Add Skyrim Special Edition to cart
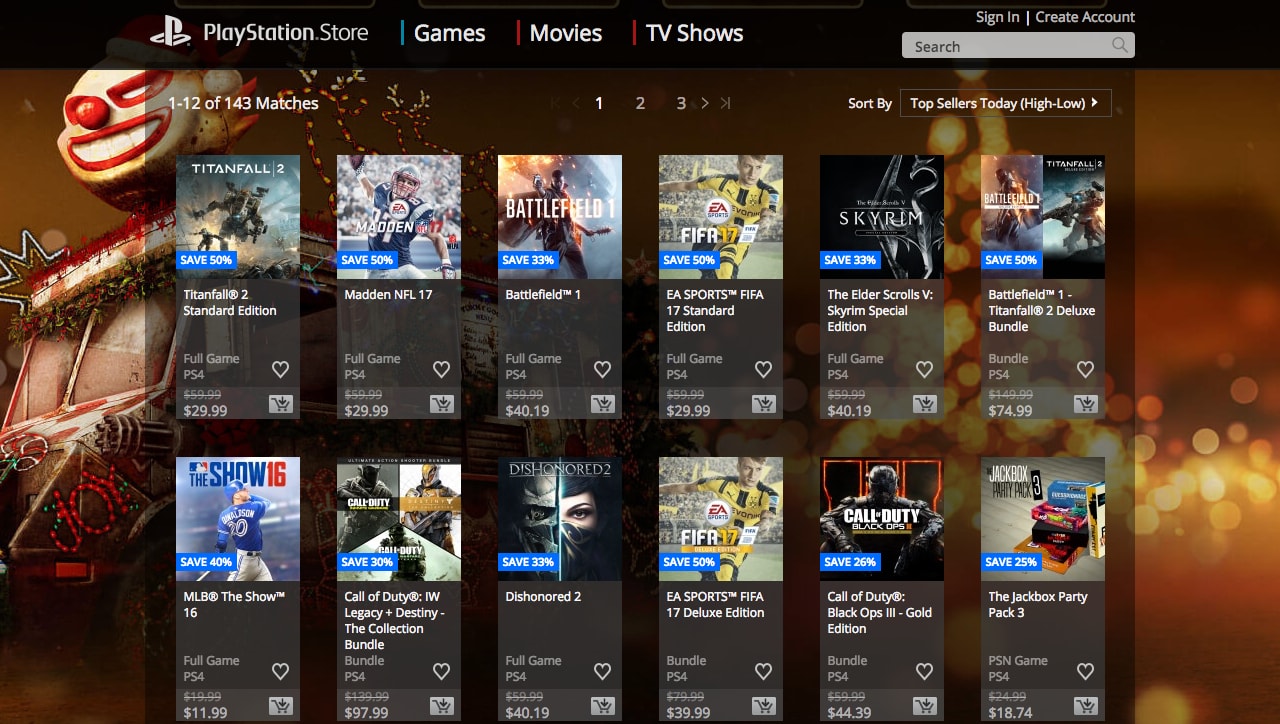 [924, 404]
